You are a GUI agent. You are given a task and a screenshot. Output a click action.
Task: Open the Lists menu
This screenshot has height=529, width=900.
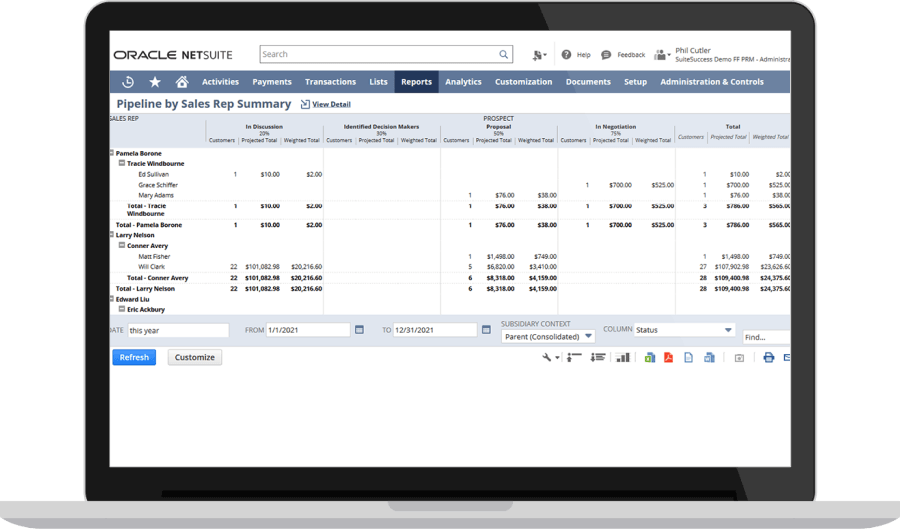(x=378, y=82)
